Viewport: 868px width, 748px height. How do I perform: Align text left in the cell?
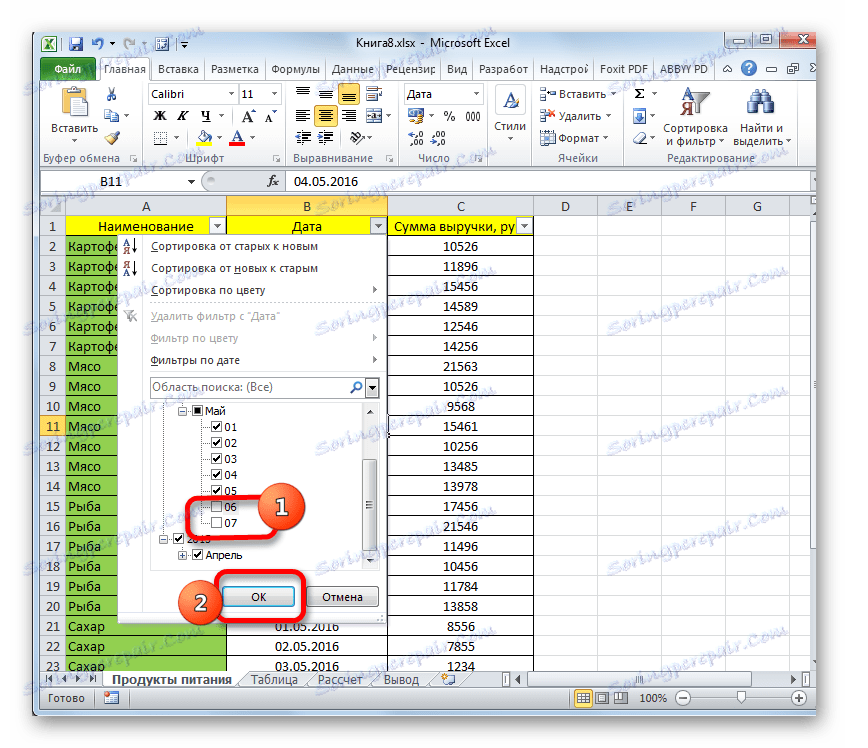click(x=302, y=116)
